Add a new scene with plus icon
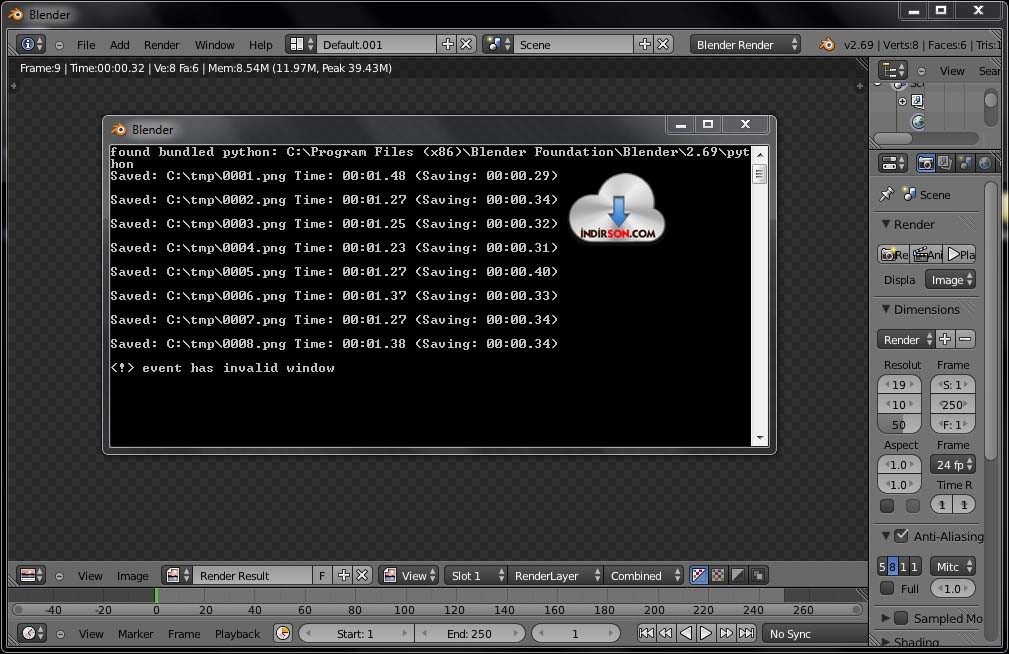This screenshot has height=654, width=1009. pyautogui.click(x=644, y=44)
